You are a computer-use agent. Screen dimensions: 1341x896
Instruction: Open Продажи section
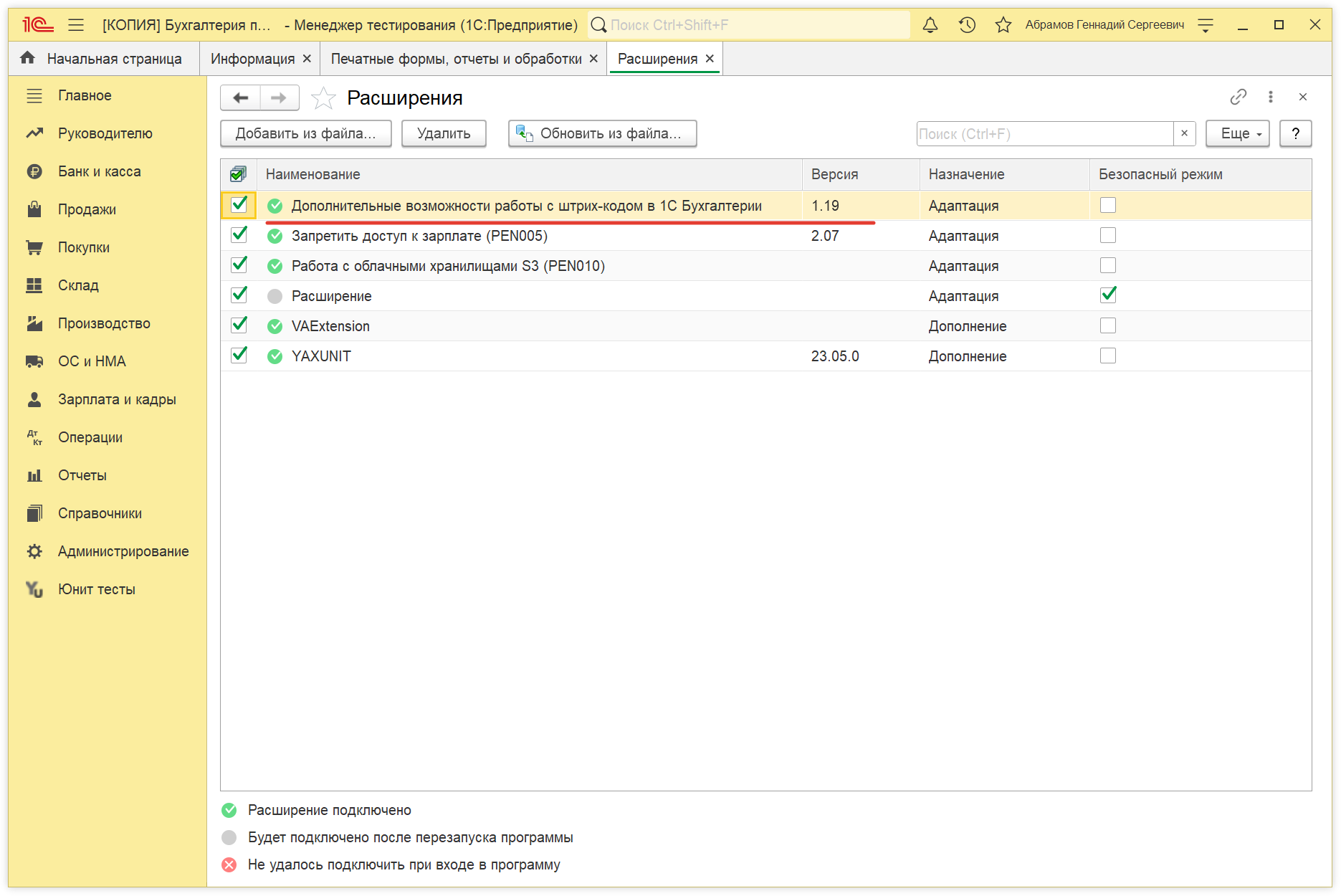(x=87, y=209)
